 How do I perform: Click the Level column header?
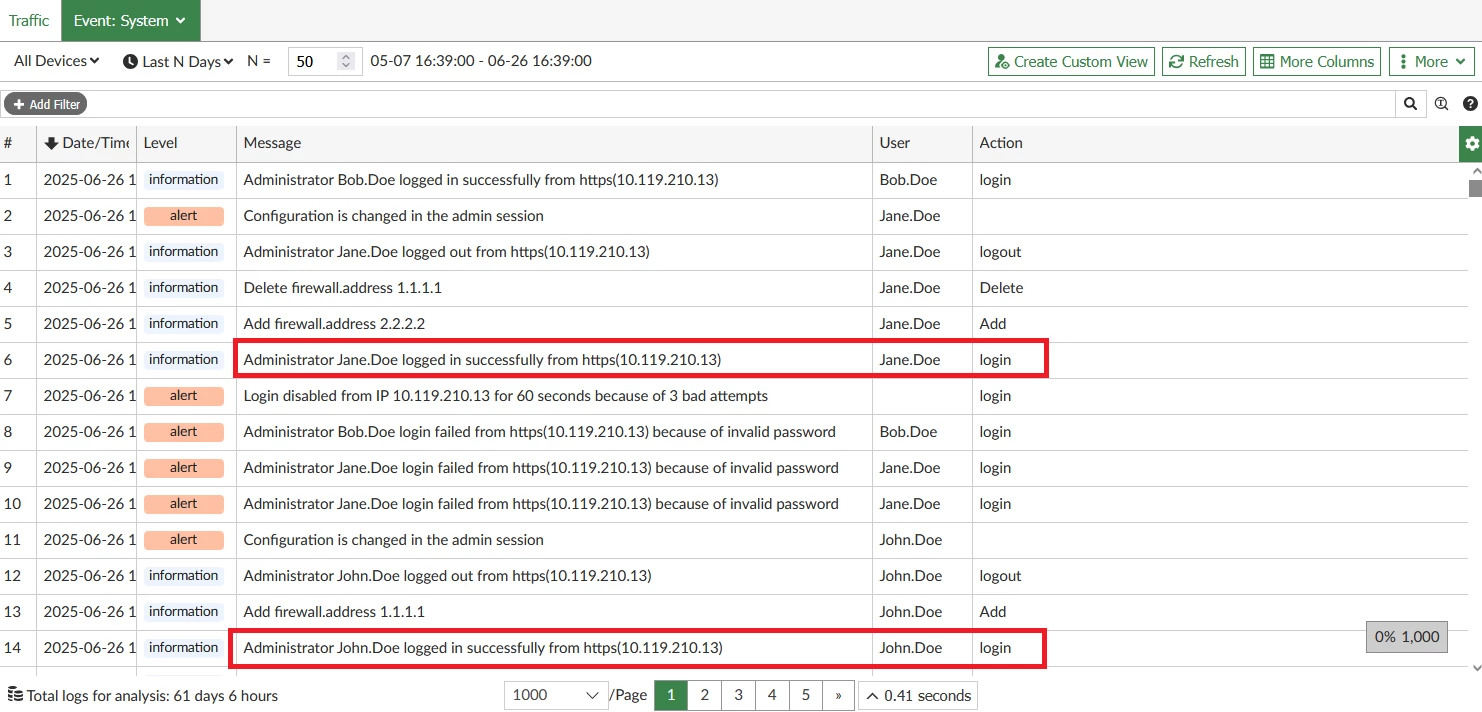coord(186,143)
